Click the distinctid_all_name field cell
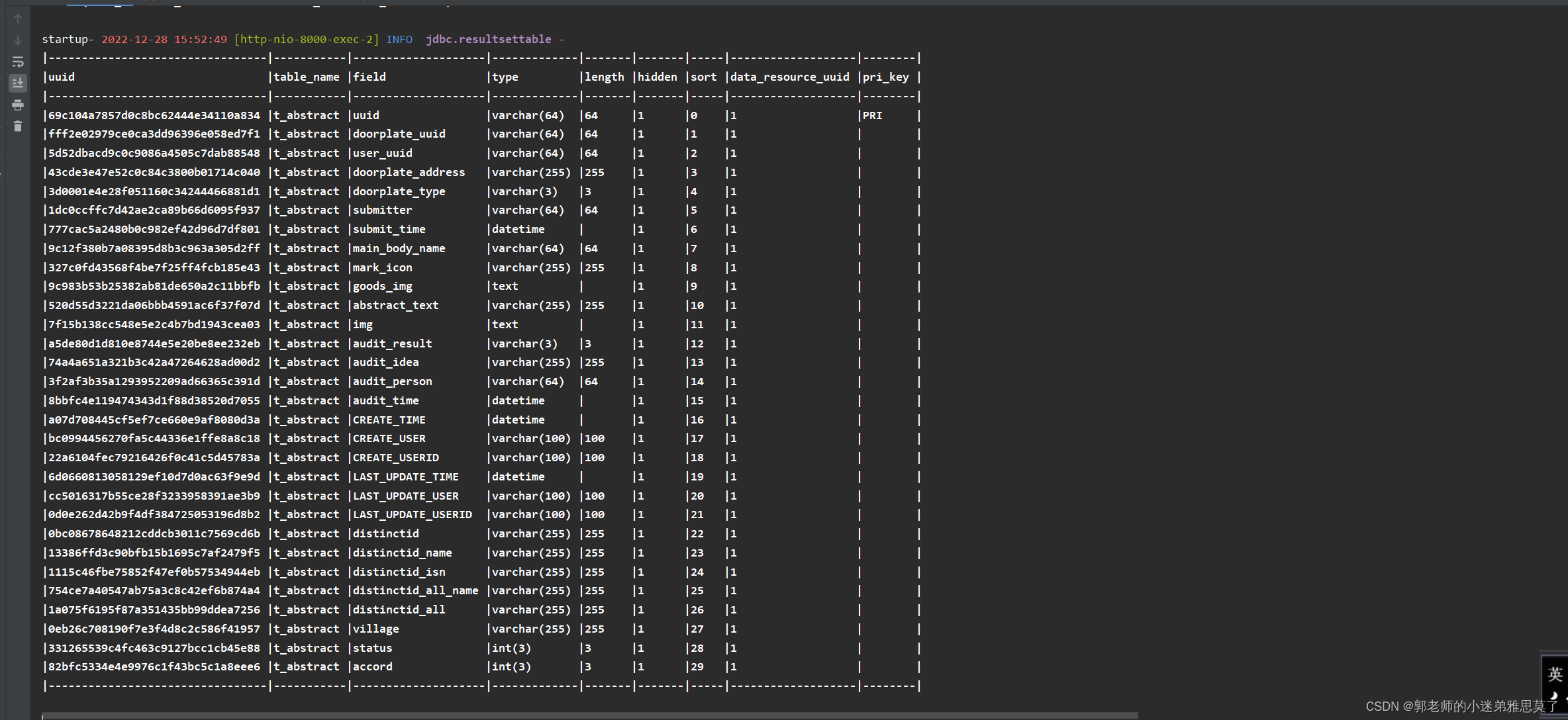Viewport: 1568px width, 720px height. click(415, 590)
